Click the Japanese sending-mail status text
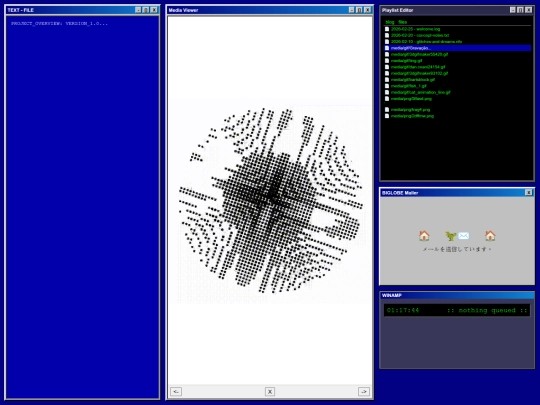Image resolution: width=540 pixels, height=405 pixels. pos(457,249)
